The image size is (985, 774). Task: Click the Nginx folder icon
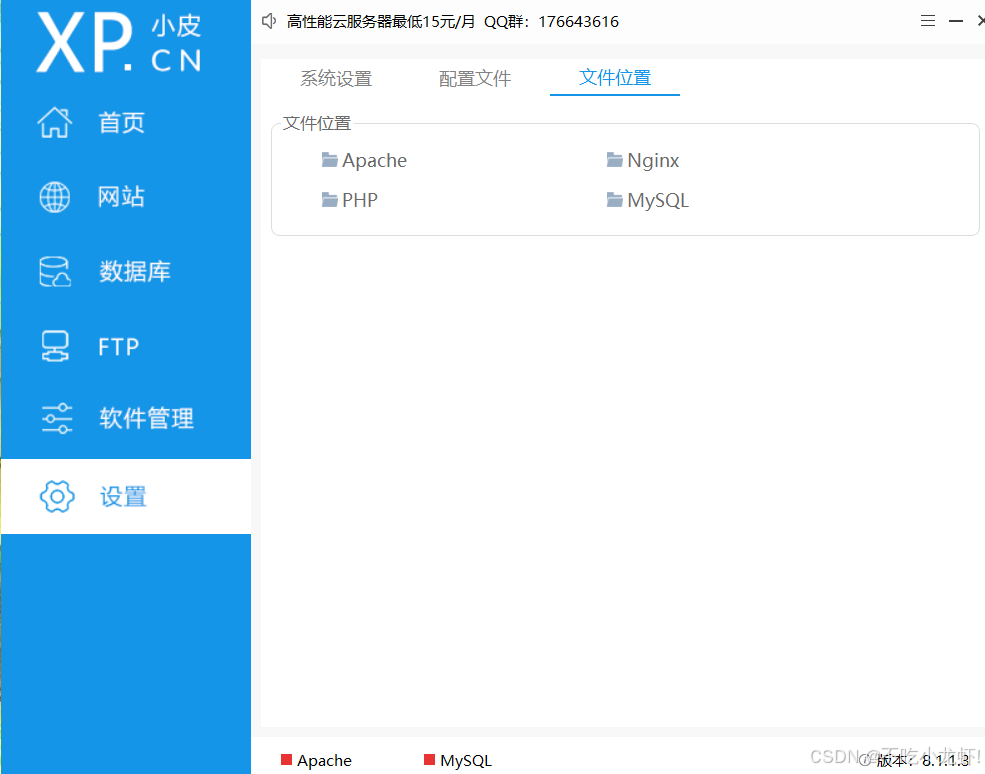click(x=614, y=160)
